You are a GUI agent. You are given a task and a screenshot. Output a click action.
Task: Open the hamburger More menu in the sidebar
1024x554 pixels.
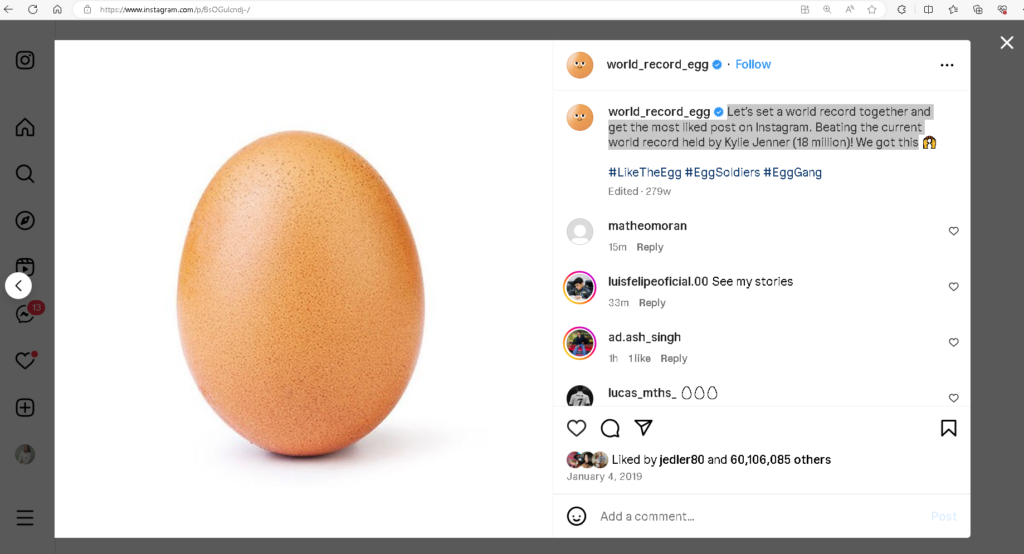[25, 518]
